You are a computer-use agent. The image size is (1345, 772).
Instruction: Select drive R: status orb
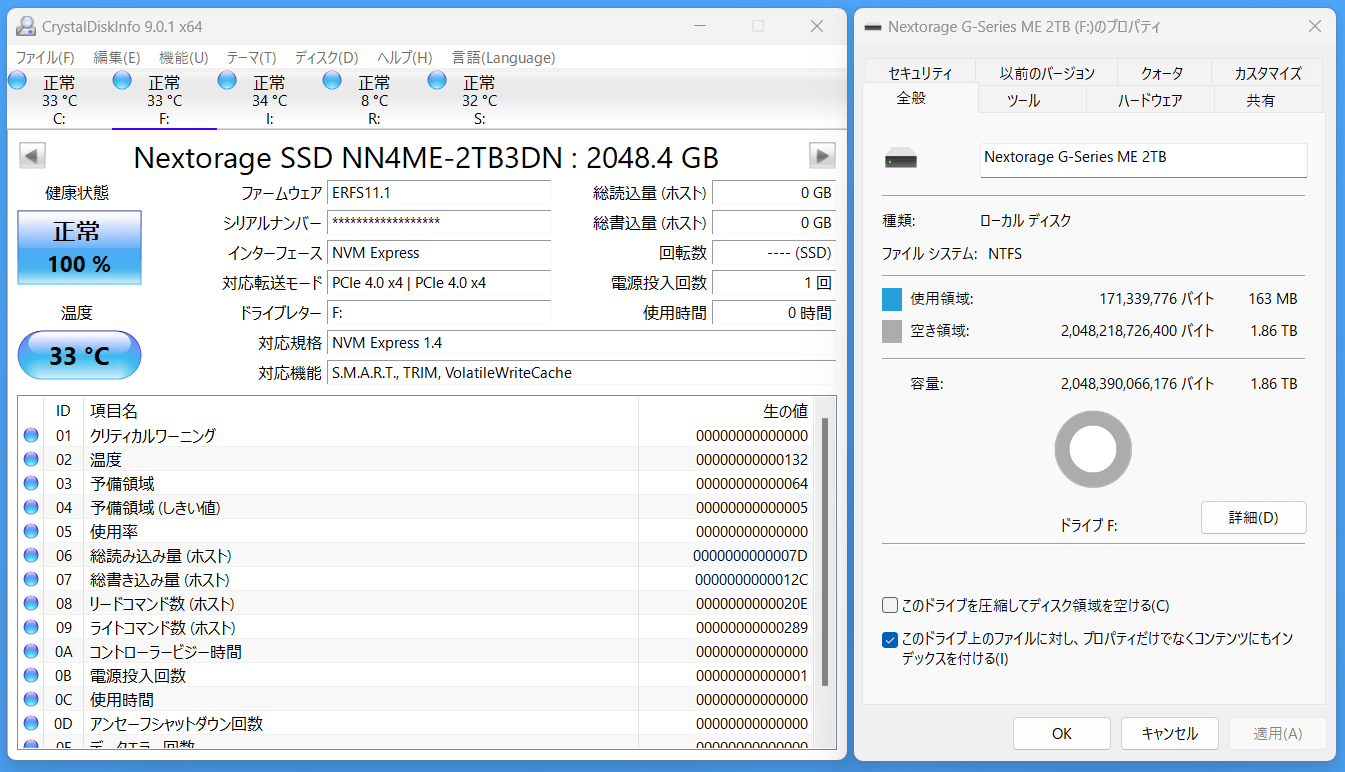click(333, 81)
